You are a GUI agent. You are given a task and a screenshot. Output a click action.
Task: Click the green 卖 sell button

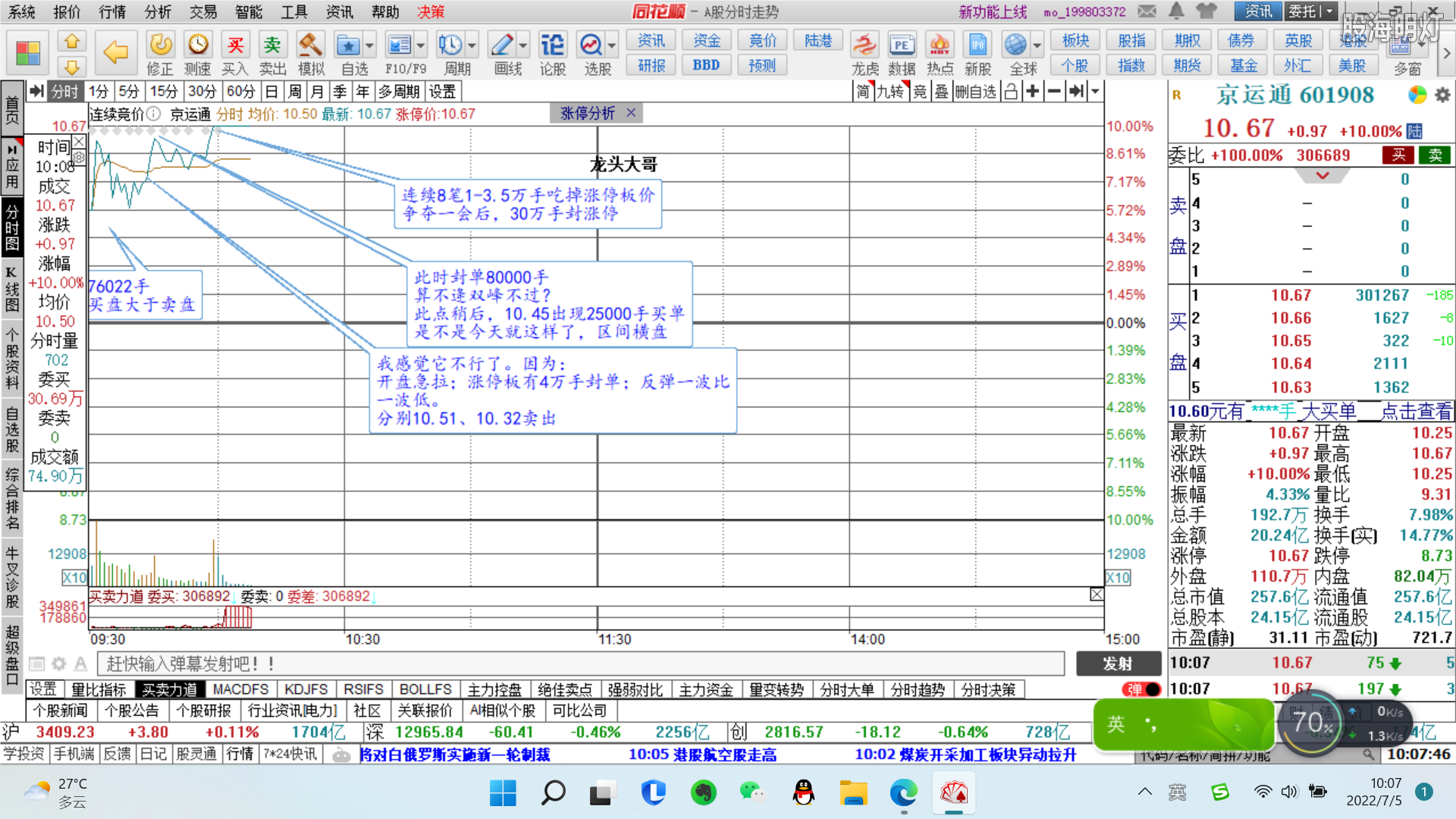pos(1435,155)
